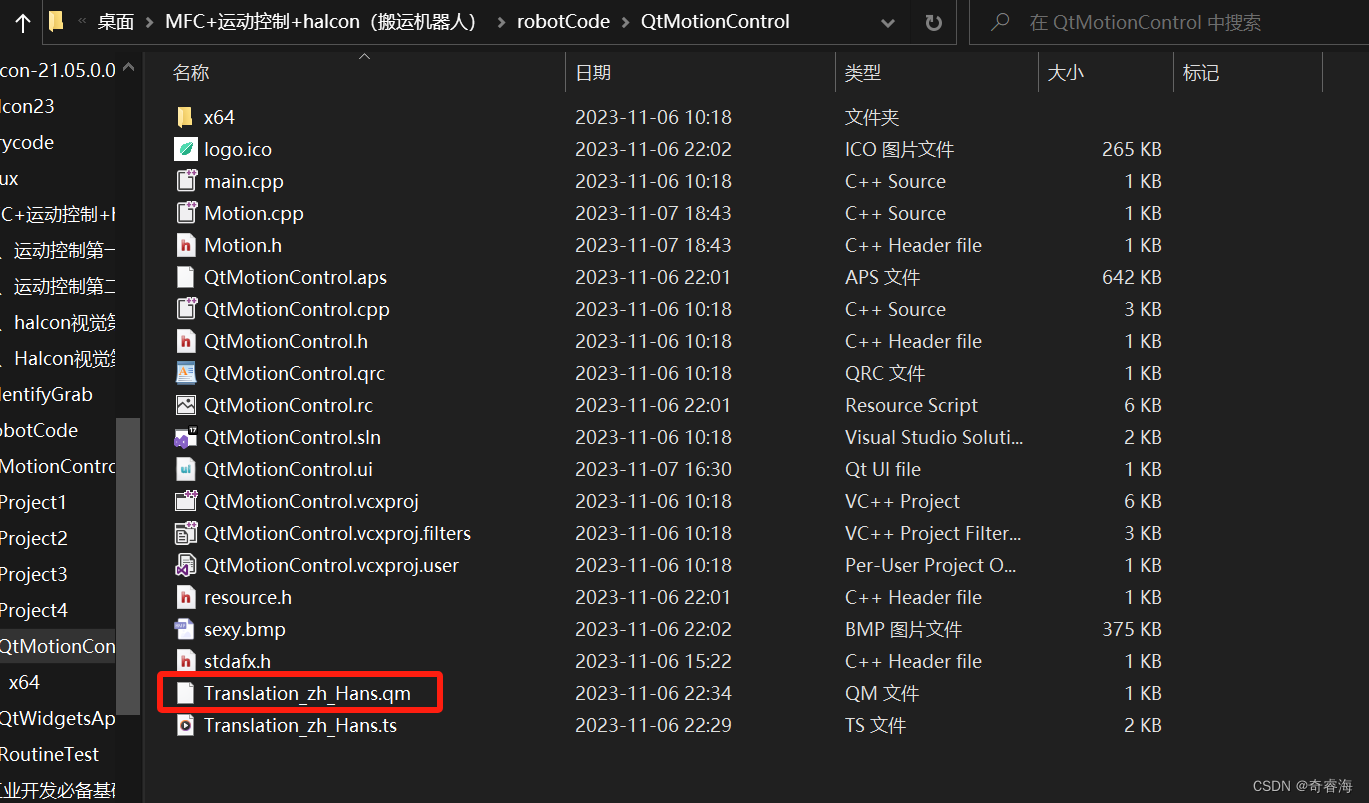Screen dimensions: 1369x803
Task: Select the Translation_zh_Hans.qm file name
Action: [307, 693]
